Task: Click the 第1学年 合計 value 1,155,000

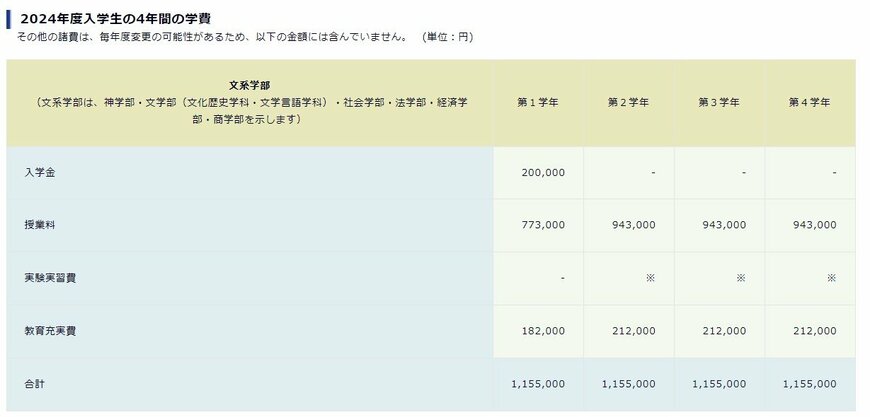Action: pos(538,384)
